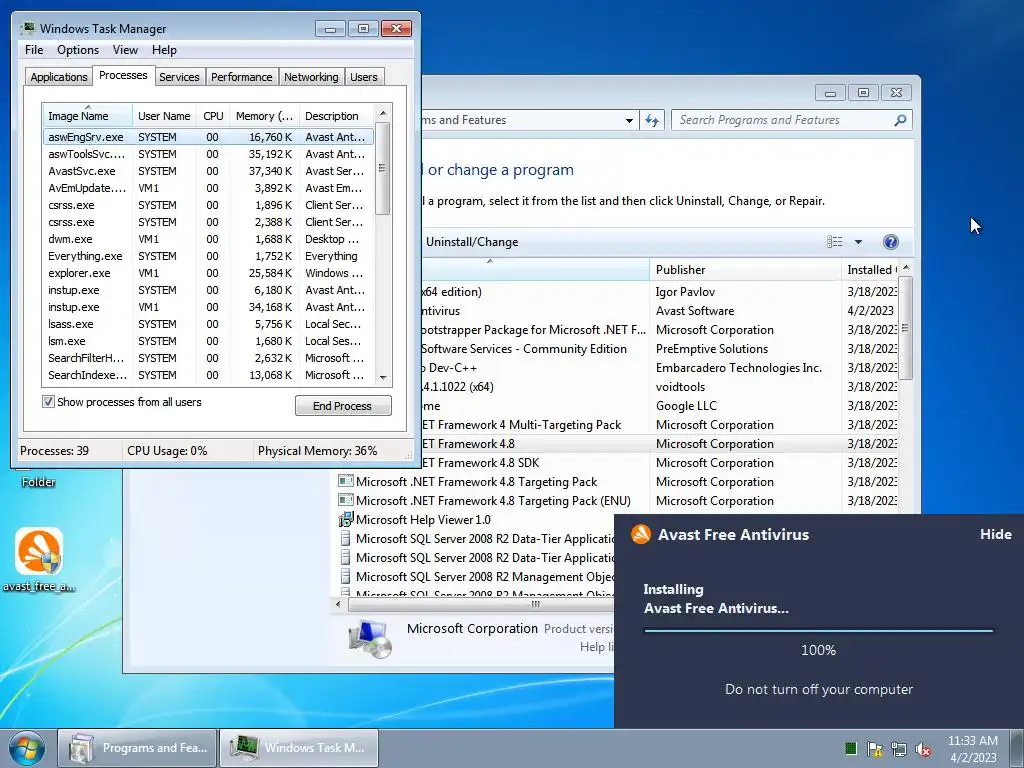The image size is (1024, 768).
Task: Select the voidtools program row
Action: click(660, 387)
